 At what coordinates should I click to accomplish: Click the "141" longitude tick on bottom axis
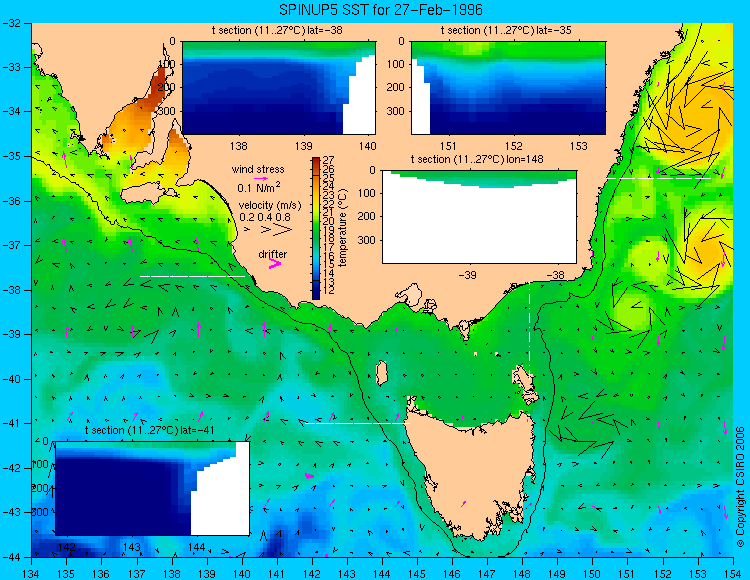click(277, 574)
